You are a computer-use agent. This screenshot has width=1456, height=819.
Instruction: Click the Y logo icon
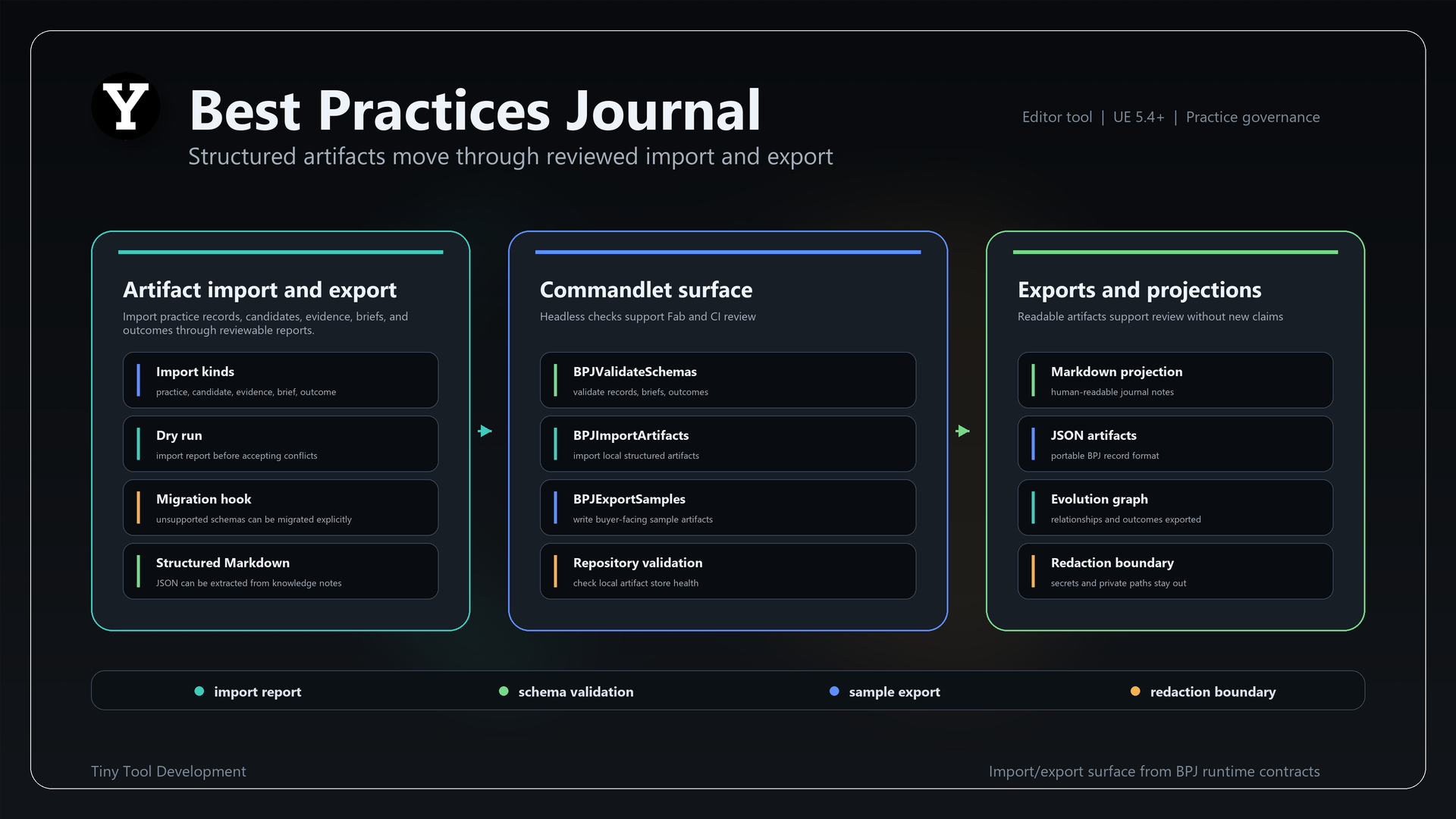(126, 106)
